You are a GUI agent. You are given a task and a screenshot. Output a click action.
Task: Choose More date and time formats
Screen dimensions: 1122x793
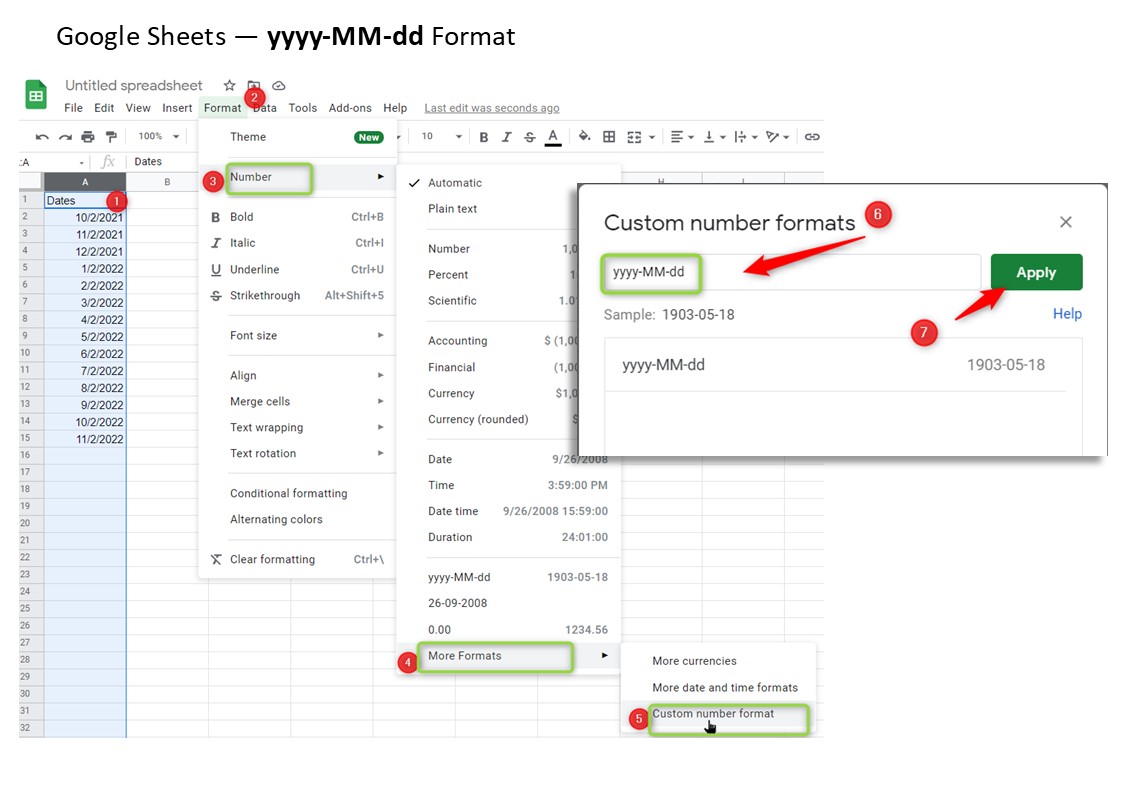718,687
